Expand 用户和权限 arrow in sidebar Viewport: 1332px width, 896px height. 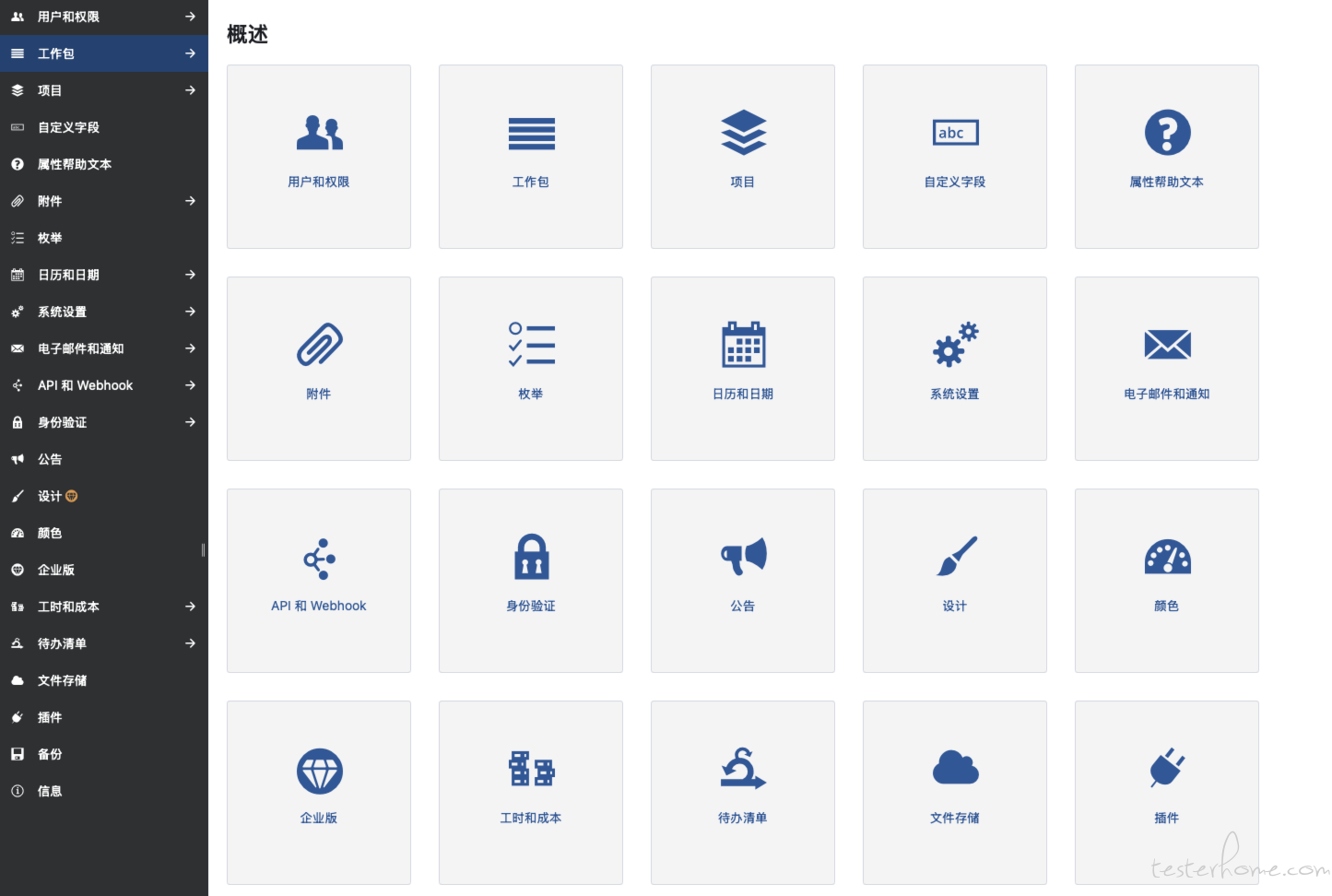tap(190, 17)
